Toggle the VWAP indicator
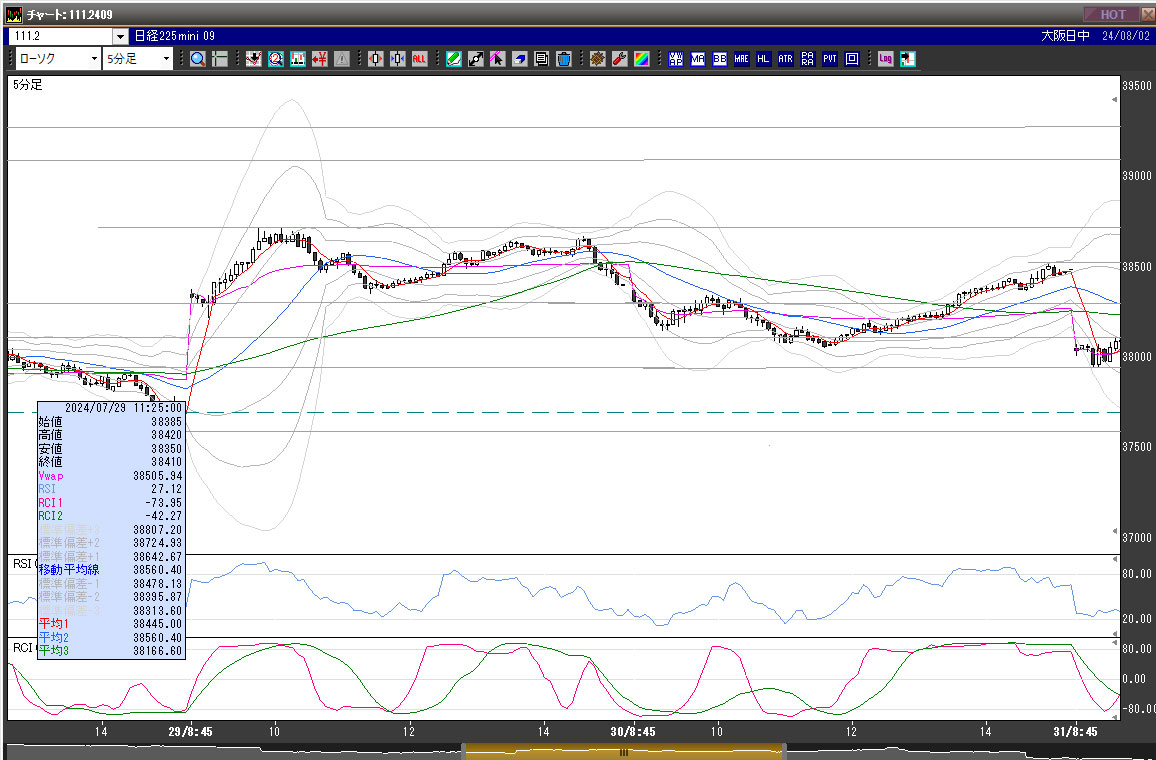This screenshot has width=1156, height=760. (x=676, y=59)
